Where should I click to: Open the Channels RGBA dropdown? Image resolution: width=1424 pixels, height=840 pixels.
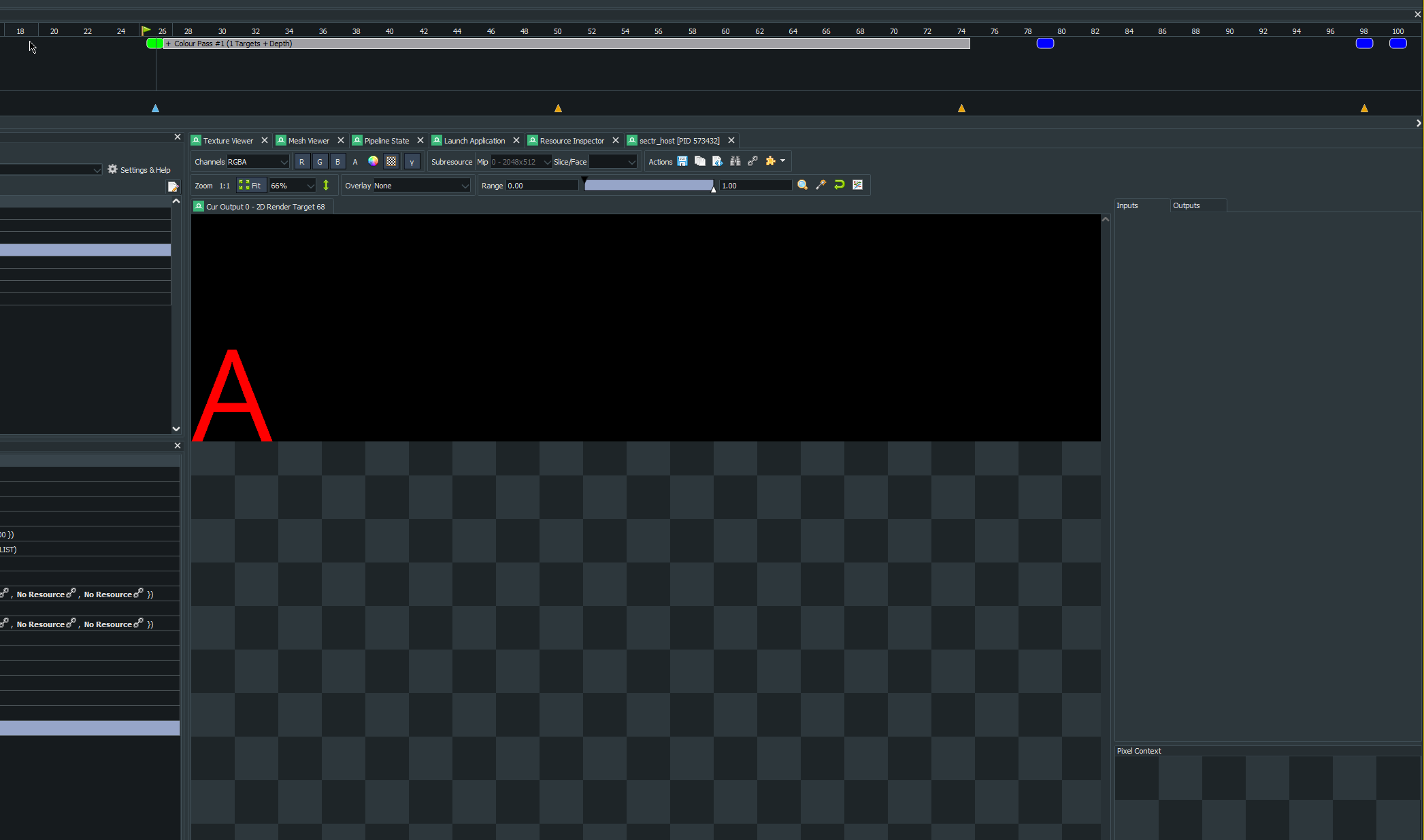pyautogui.click(x=257, y=162)
